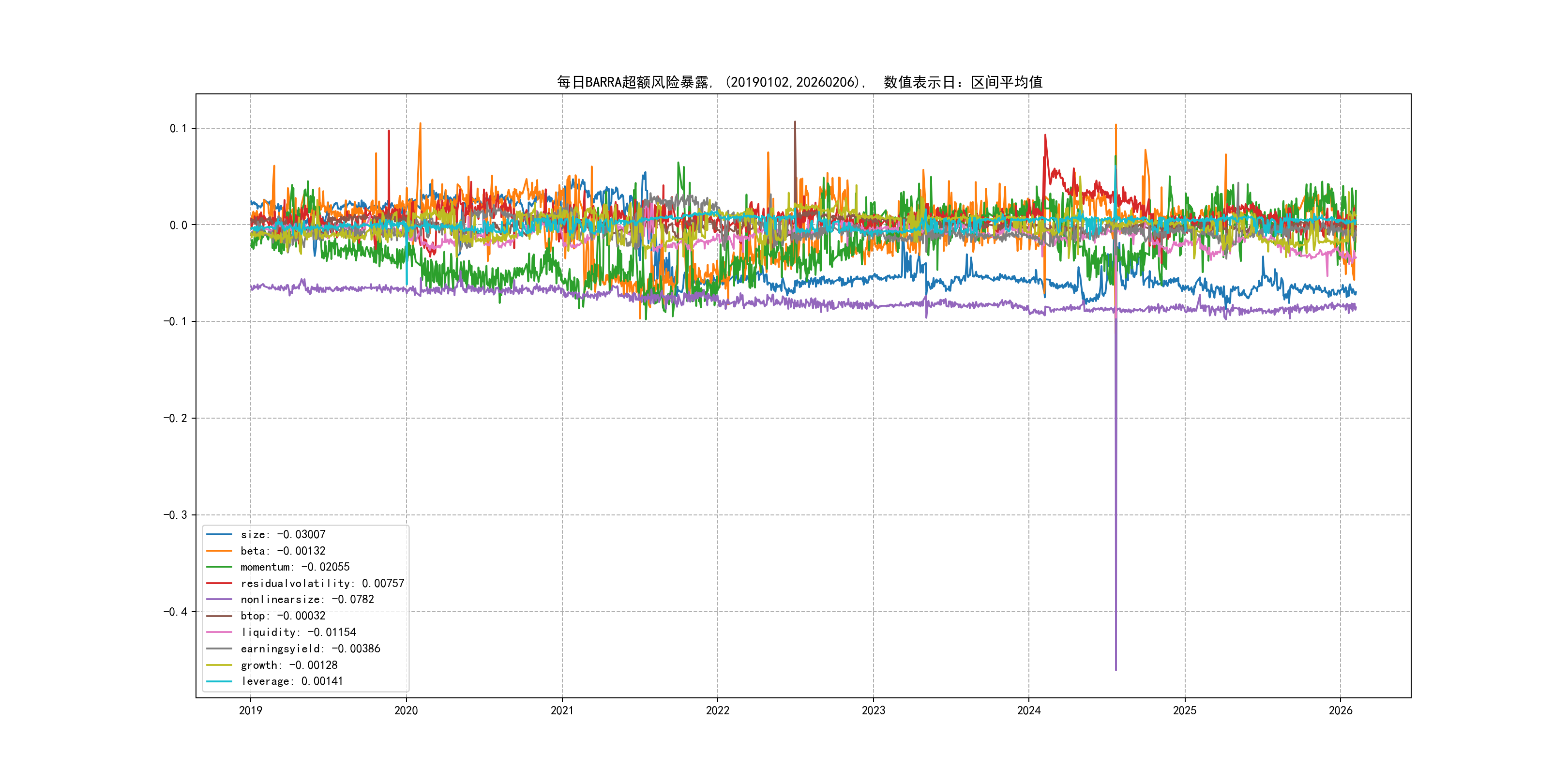Screen dimensions: 1568x784
Task: Click the 0.1 y-axis tick label
Action: (x=178, y=128)
